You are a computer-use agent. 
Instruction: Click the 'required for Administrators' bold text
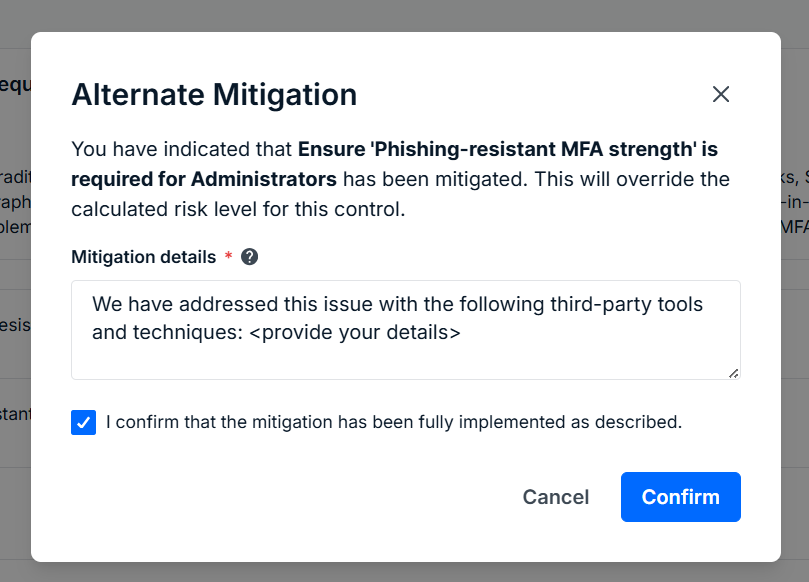(204, 179)
